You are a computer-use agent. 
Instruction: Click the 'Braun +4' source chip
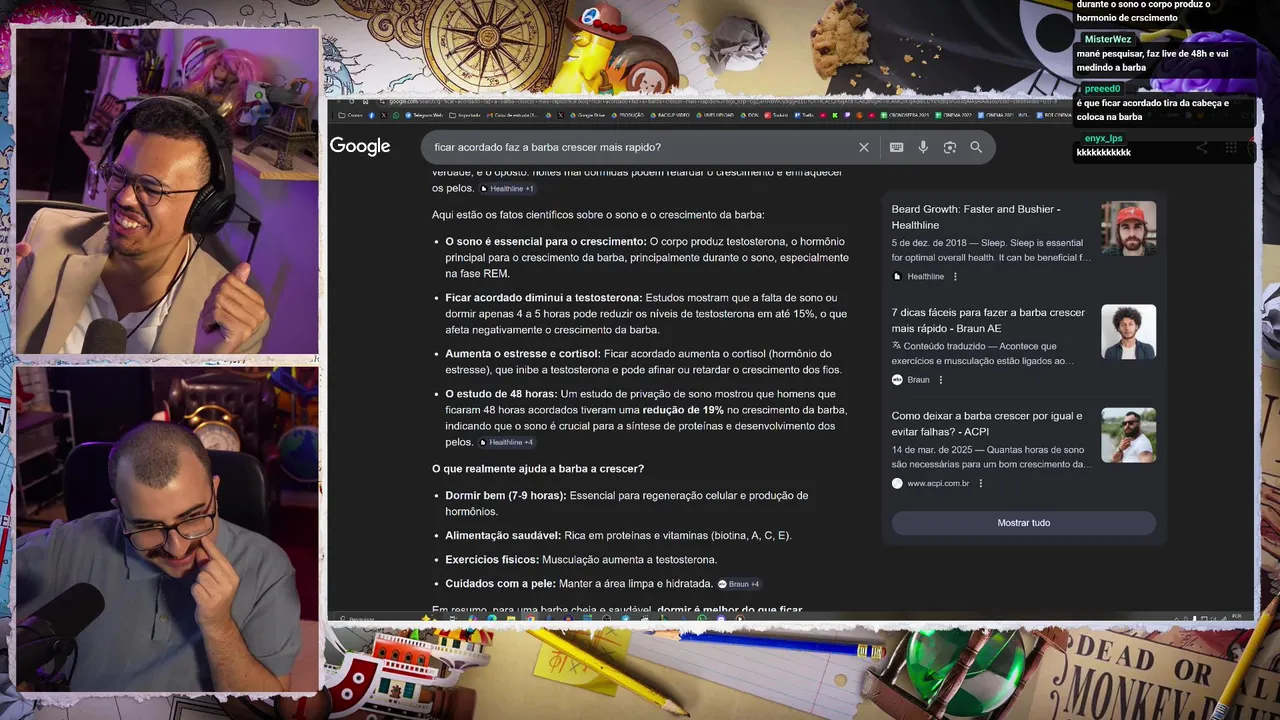tap(739, 584)
